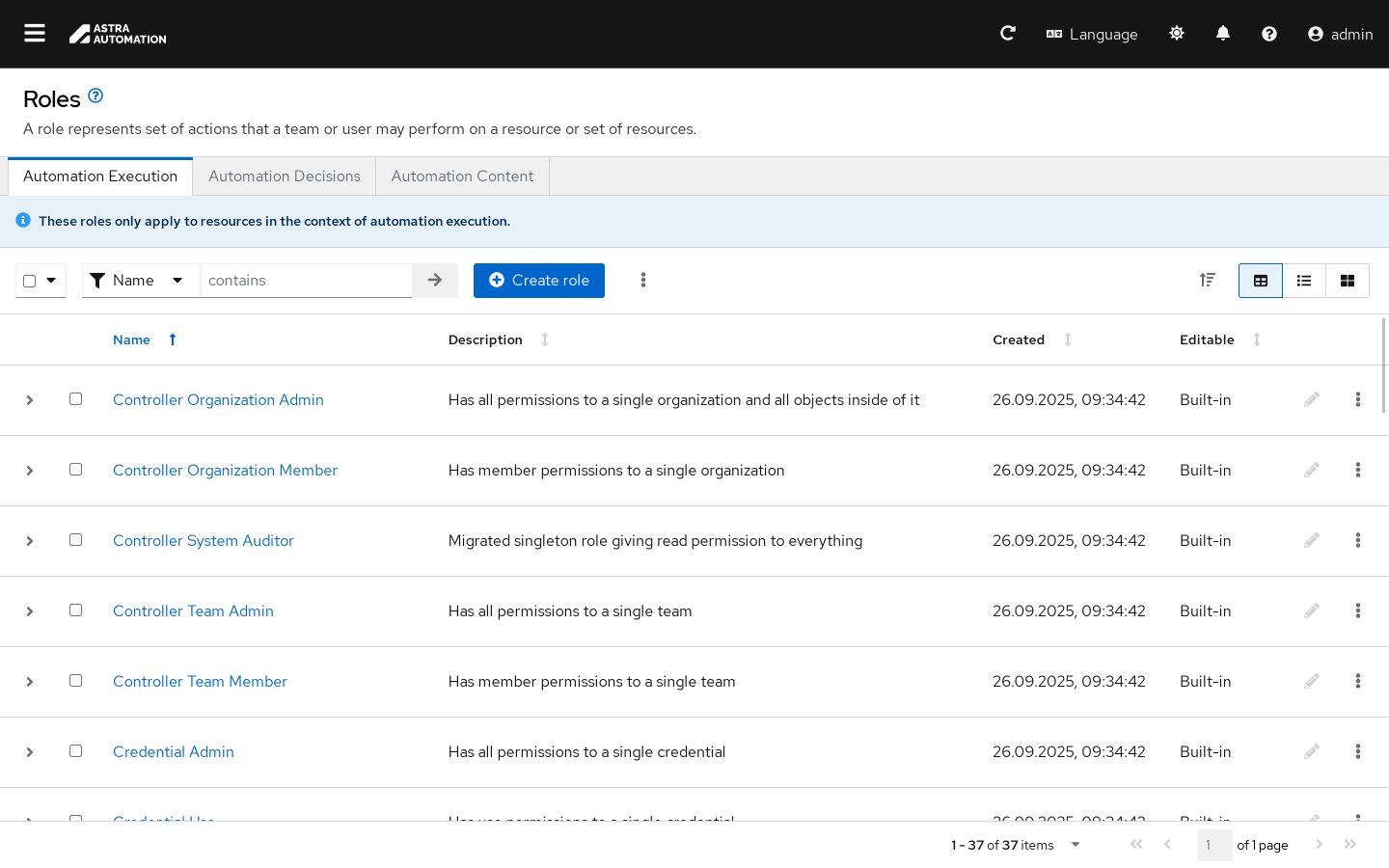Open the notifications bell
Image resolution: width=1389 pixels, height=868 pixels.
coord(1223,34)
